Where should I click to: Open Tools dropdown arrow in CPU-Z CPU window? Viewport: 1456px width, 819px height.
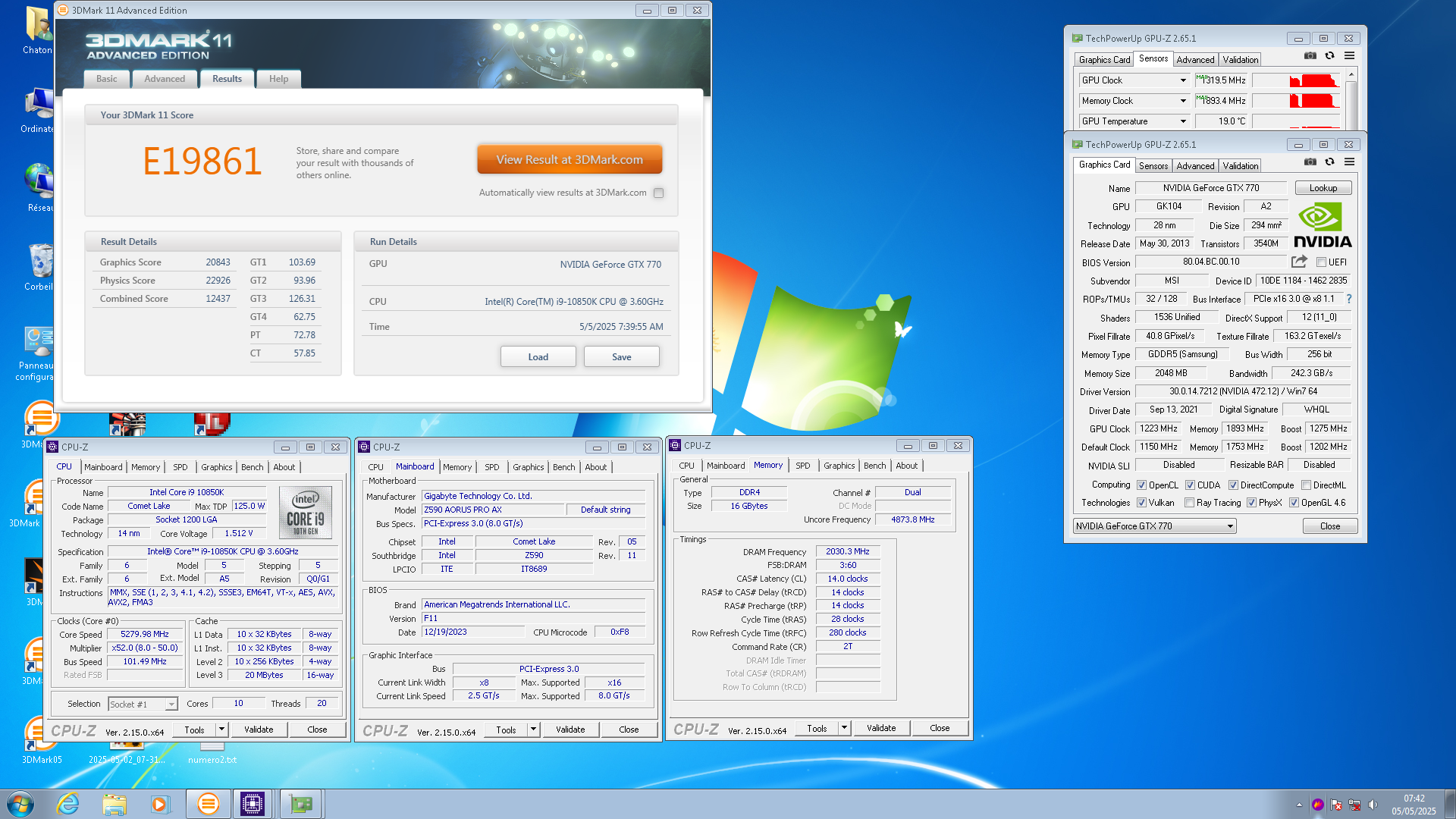click(x=222, y=730)
